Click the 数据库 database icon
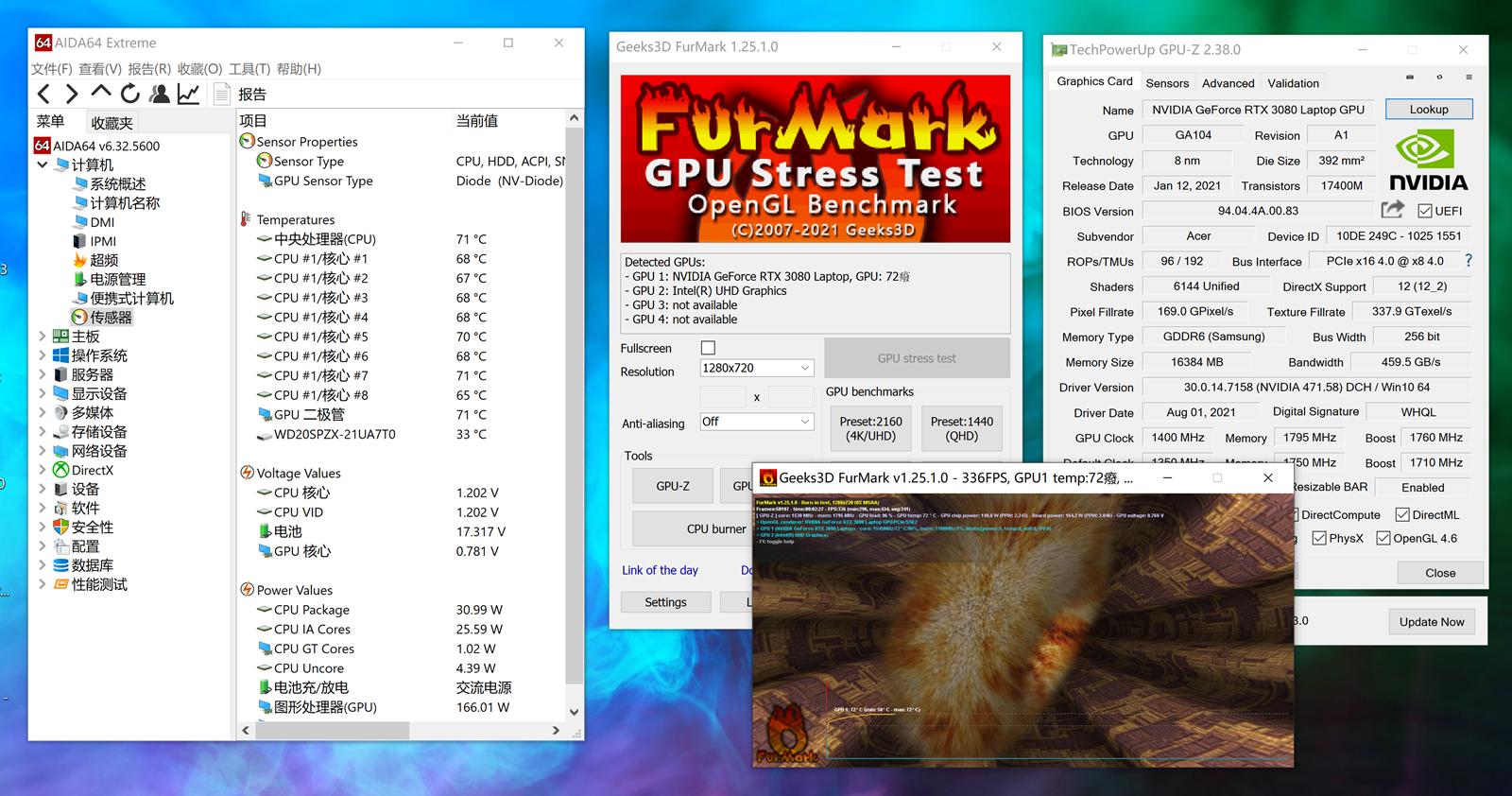The height and width of the screenshot is (796, 1512). click(60, 565)
